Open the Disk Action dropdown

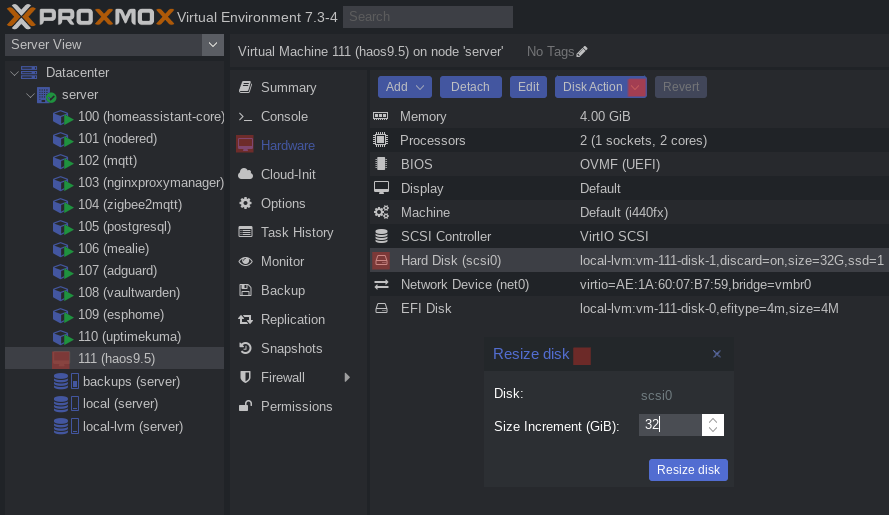point(600,87)
